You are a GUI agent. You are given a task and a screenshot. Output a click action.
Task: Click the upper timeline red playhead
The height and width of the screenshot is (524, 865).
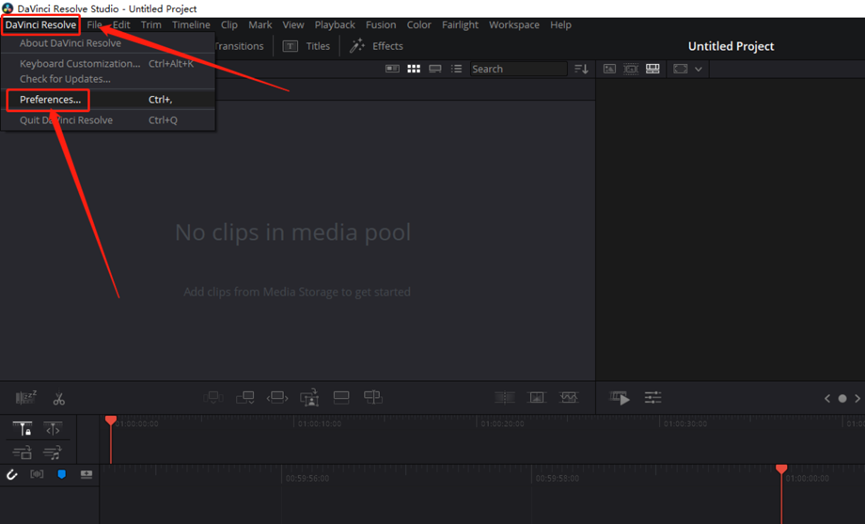coord(111,421)
